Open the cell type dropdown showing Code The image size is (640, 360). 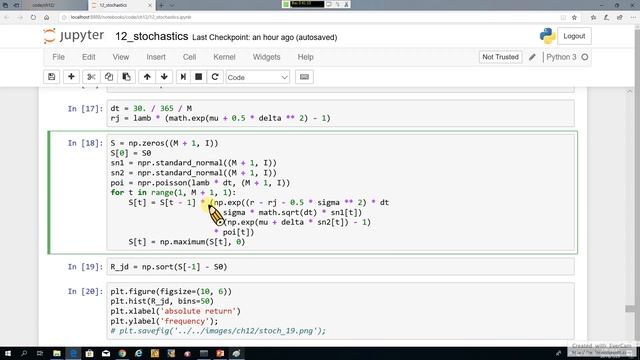(x=258, y=77)
